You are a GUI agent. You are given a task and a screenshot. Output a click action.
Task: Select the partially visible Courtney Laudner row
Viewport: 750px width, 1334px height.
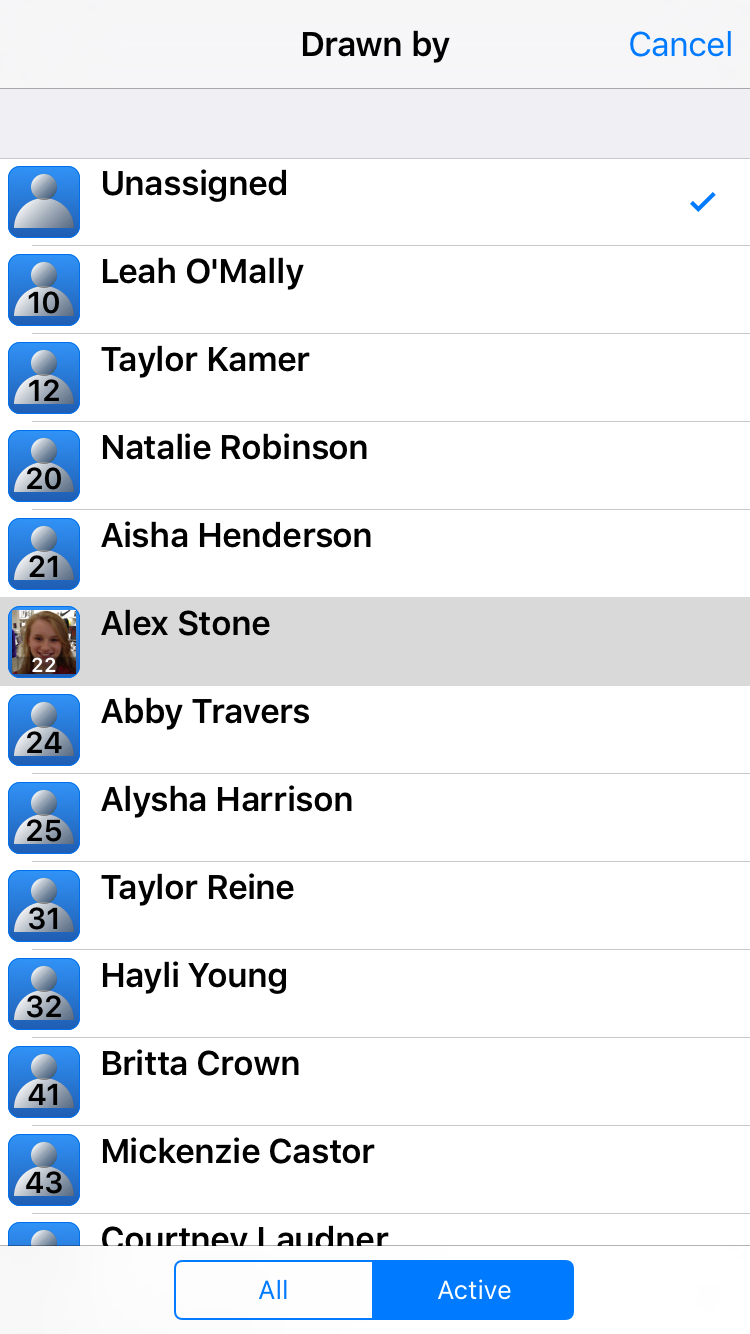245,1234
